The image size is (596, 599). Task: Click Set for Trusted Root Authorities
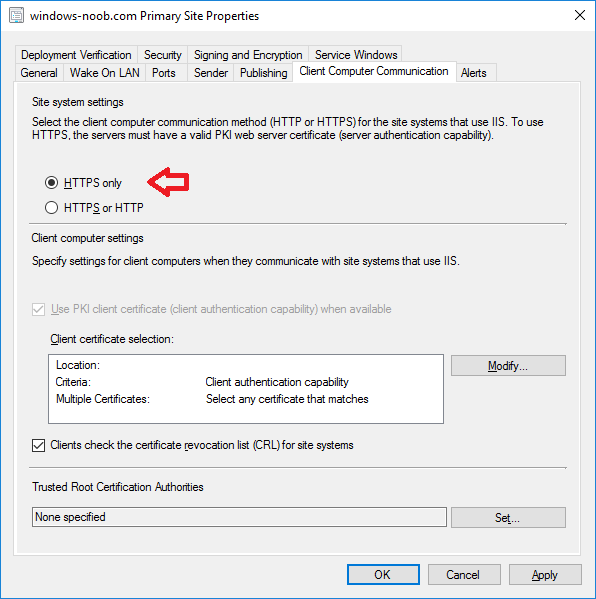[508, 518]
